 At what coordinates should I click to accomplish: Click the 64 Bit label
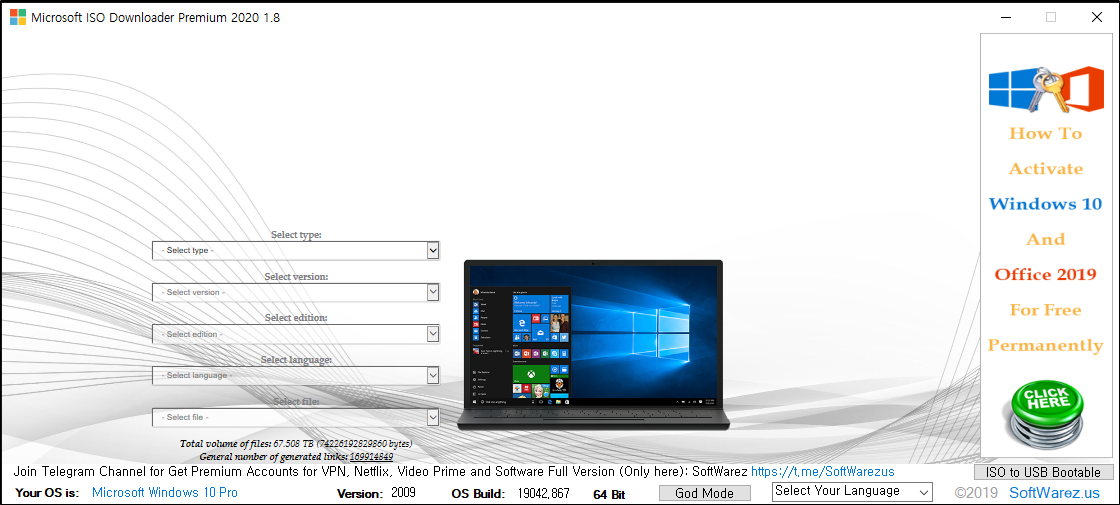pyautogui.click(x=609, y=494)
